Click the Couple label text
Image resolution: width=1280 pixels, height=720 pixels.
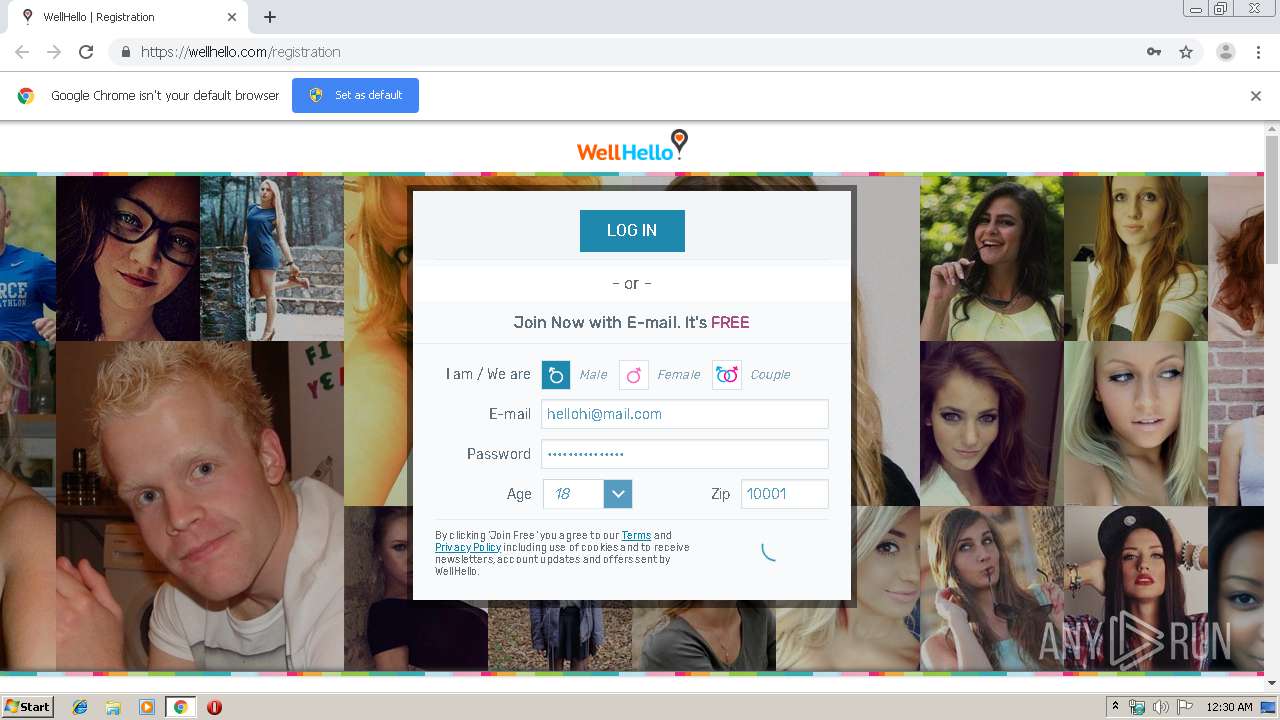point(770,375)
